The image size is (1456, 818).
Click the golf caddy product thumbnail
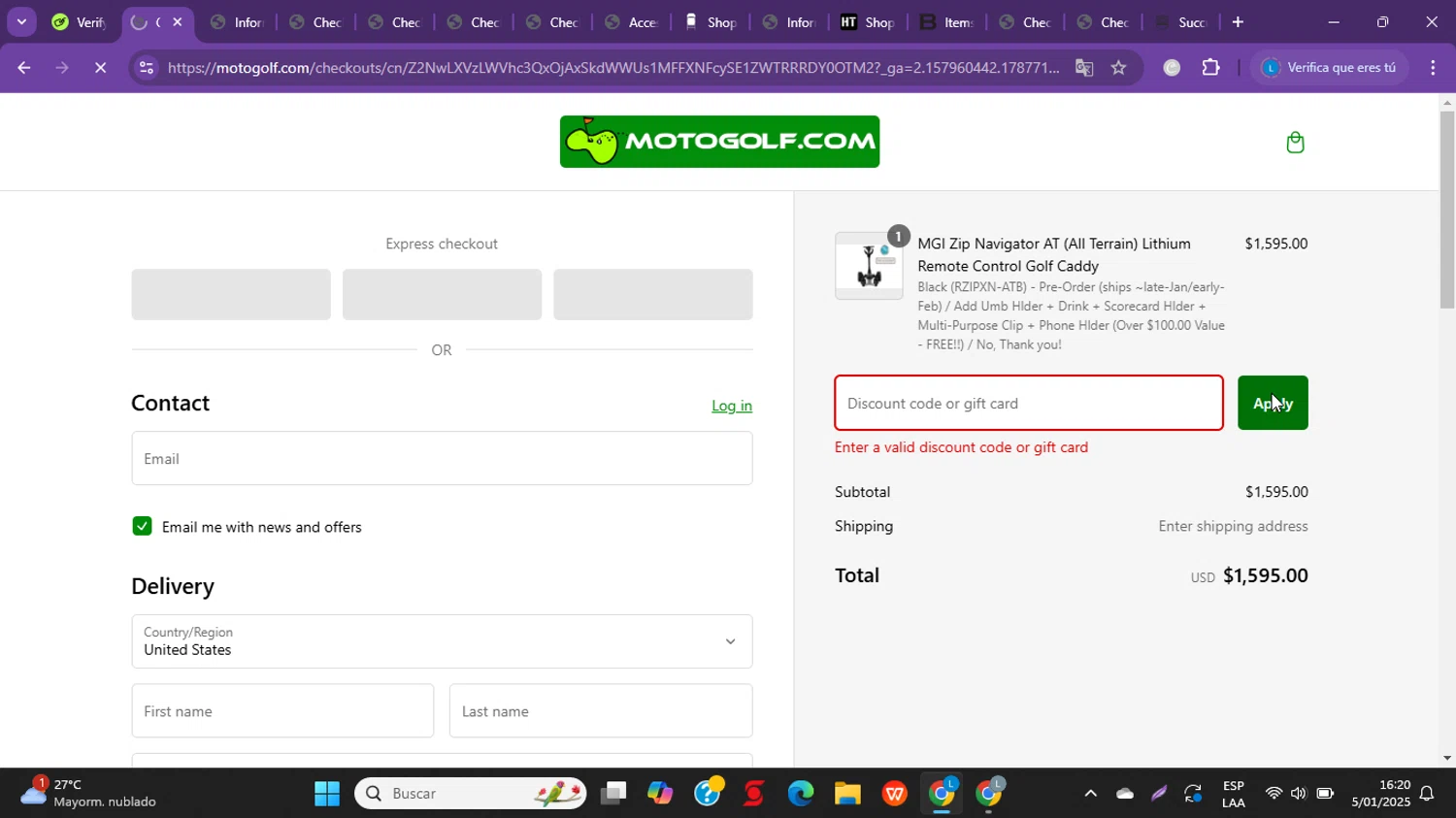869,266
